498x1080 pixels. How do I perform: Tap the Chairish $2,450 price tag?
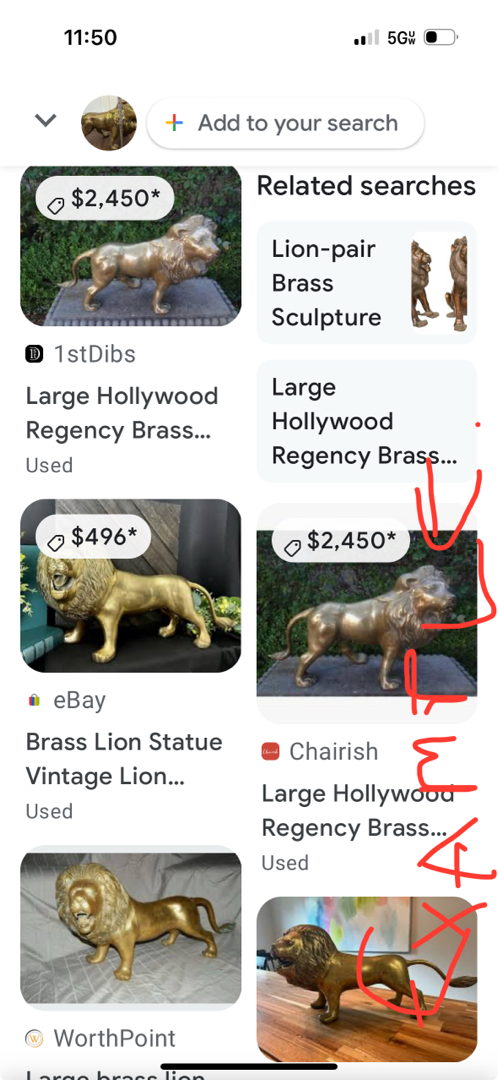340,541
